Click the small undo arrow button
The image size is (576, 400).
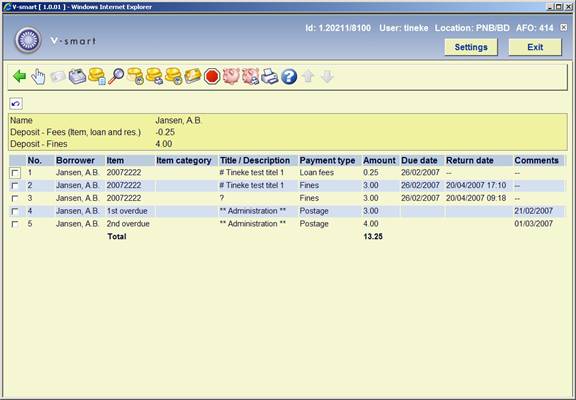pos(16,104)
